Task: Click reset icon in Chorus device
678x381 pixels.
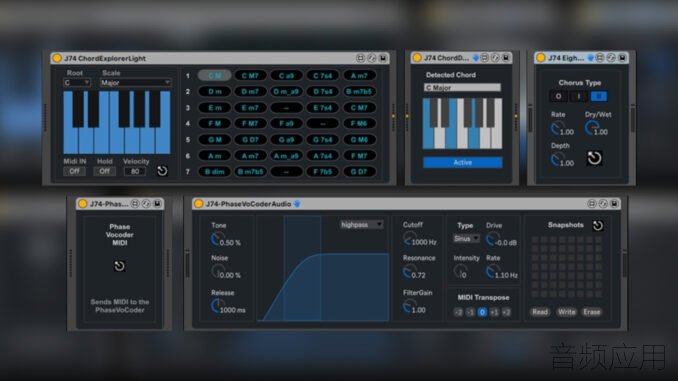Action: pyautogui.click(x=594, y=158)
